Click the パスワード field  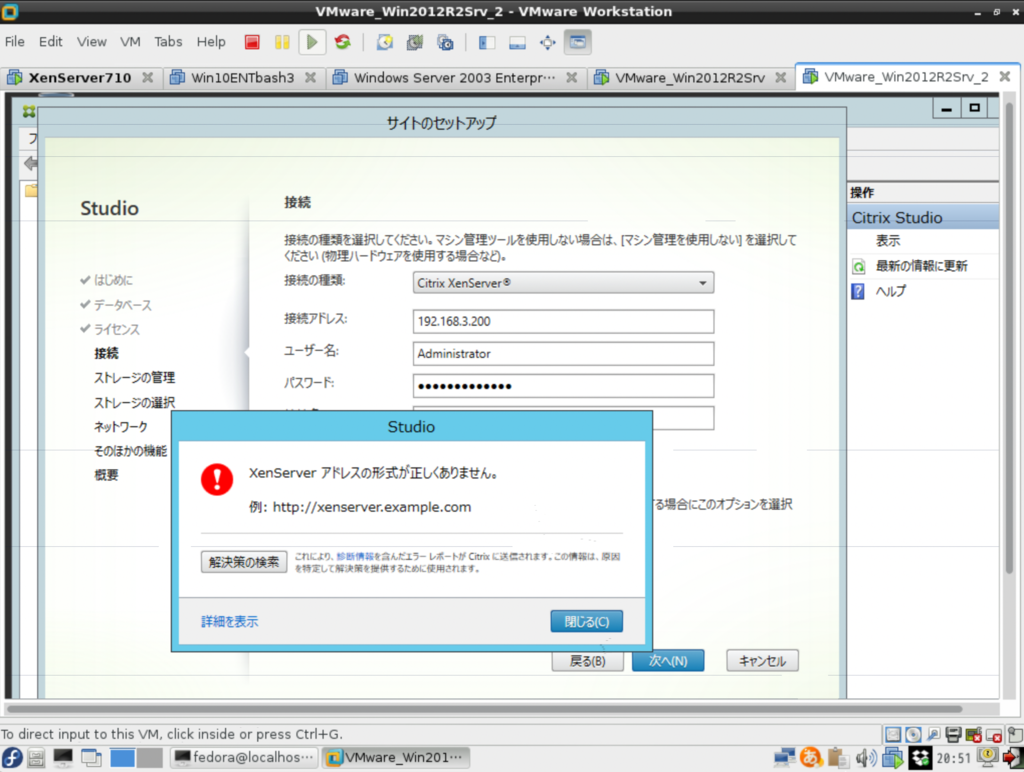click(x=563, y=386)
